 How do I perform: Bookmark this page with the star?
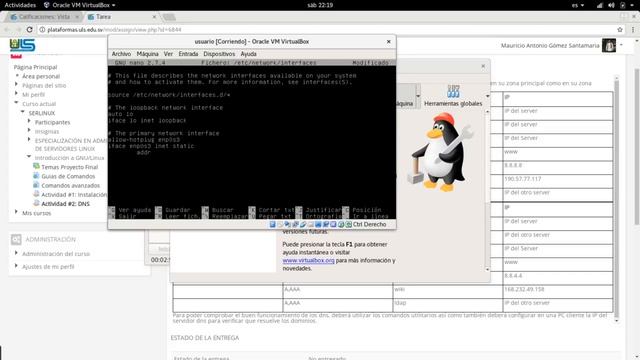(x=620, y=29)
